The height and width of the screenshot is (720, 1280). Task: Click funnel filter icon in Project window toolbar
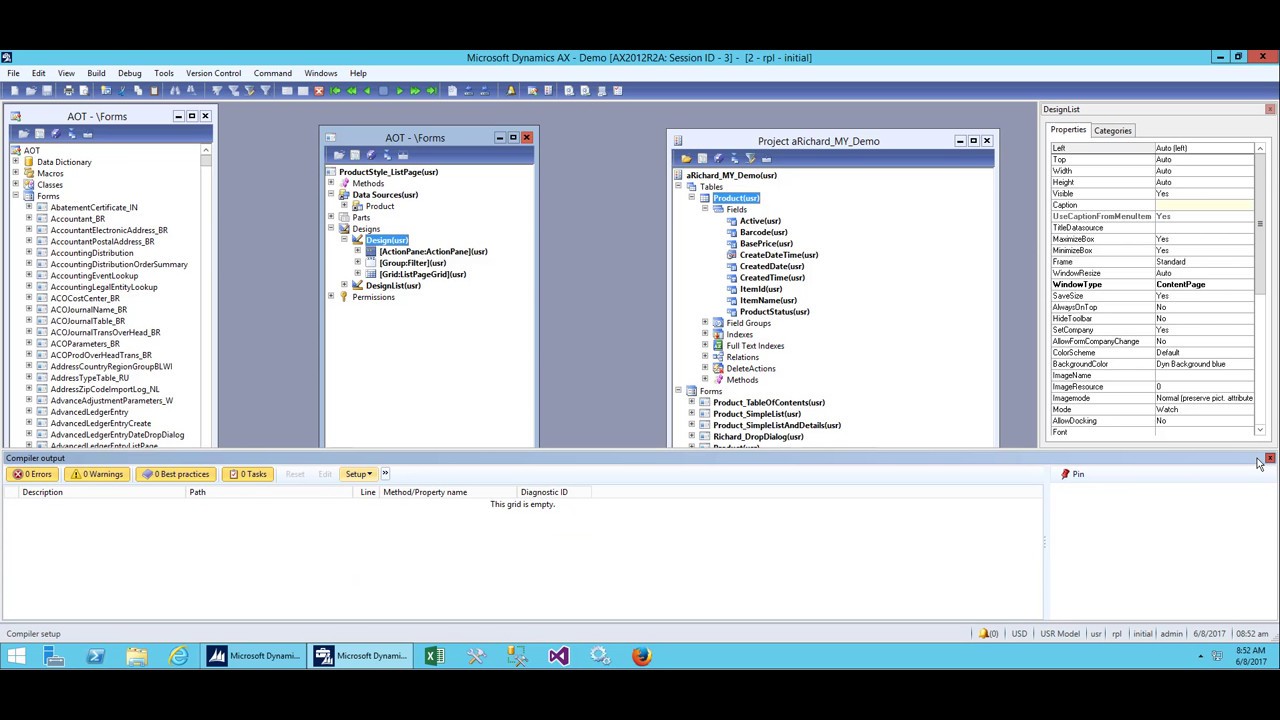pyautogui.click(x=750, y=158)
